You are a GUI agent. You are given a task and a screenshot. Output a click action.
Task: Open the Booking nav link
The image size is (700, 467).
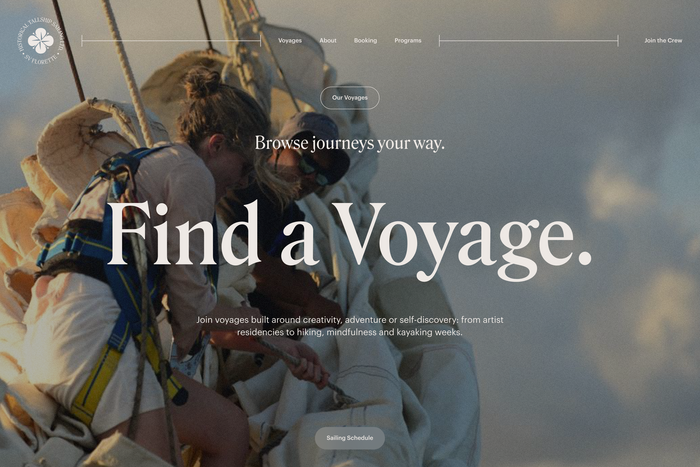click(365, 41)
